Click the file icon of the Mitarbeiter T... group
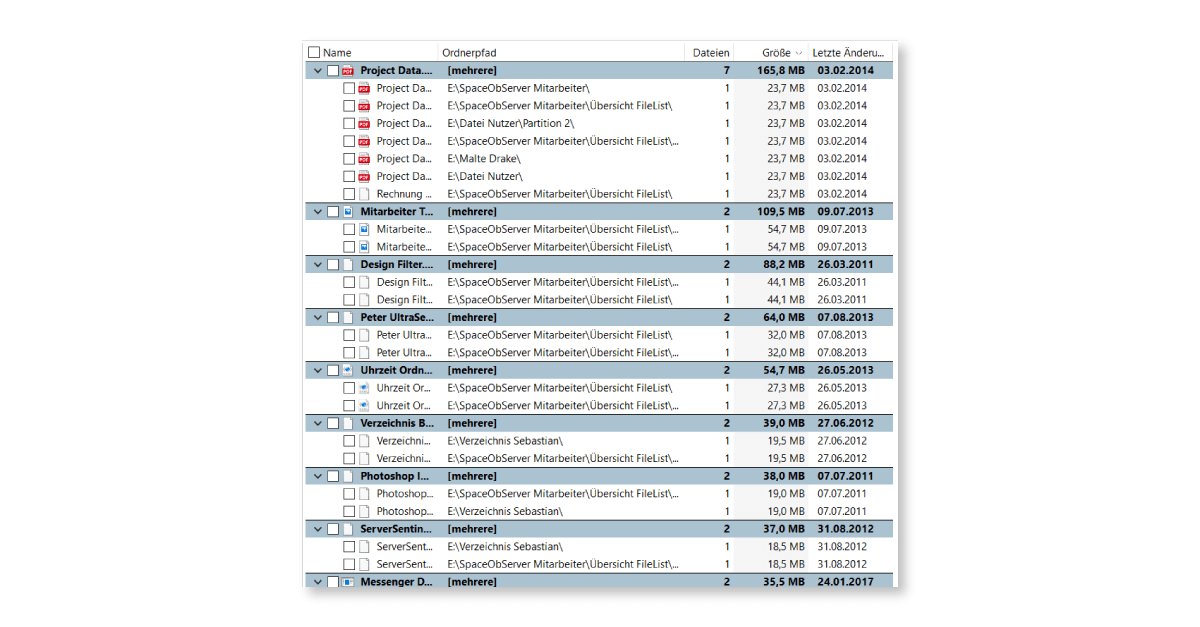Viewport: 1200px width, 627px height. pyautogui.click(x=348, y=212)
